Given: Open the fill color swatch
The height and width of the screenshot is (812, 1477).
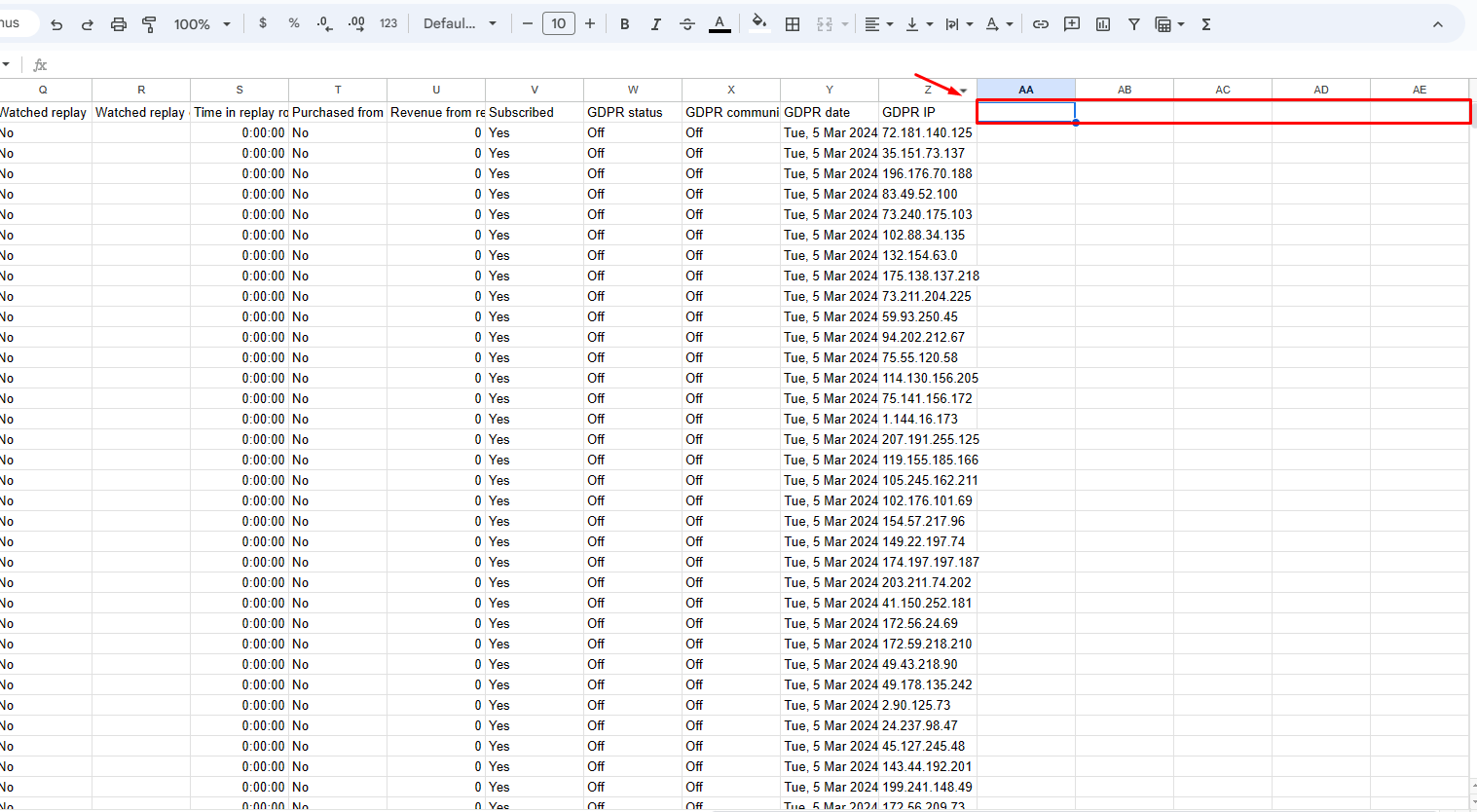Looking at the screenshot, I should click(759, 23).
